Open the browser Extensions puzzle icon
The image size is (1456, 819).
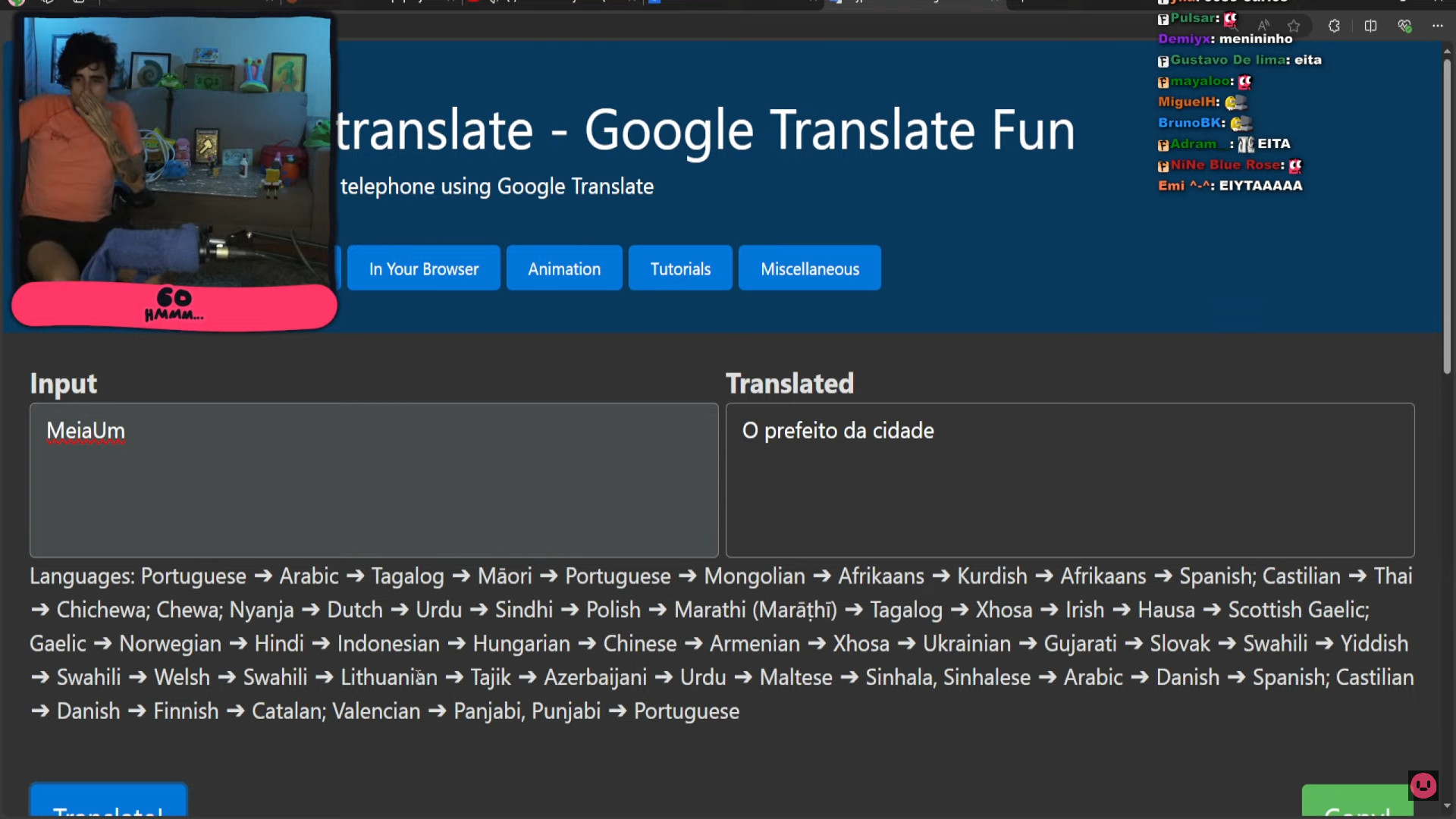(x=1334, y=26)
